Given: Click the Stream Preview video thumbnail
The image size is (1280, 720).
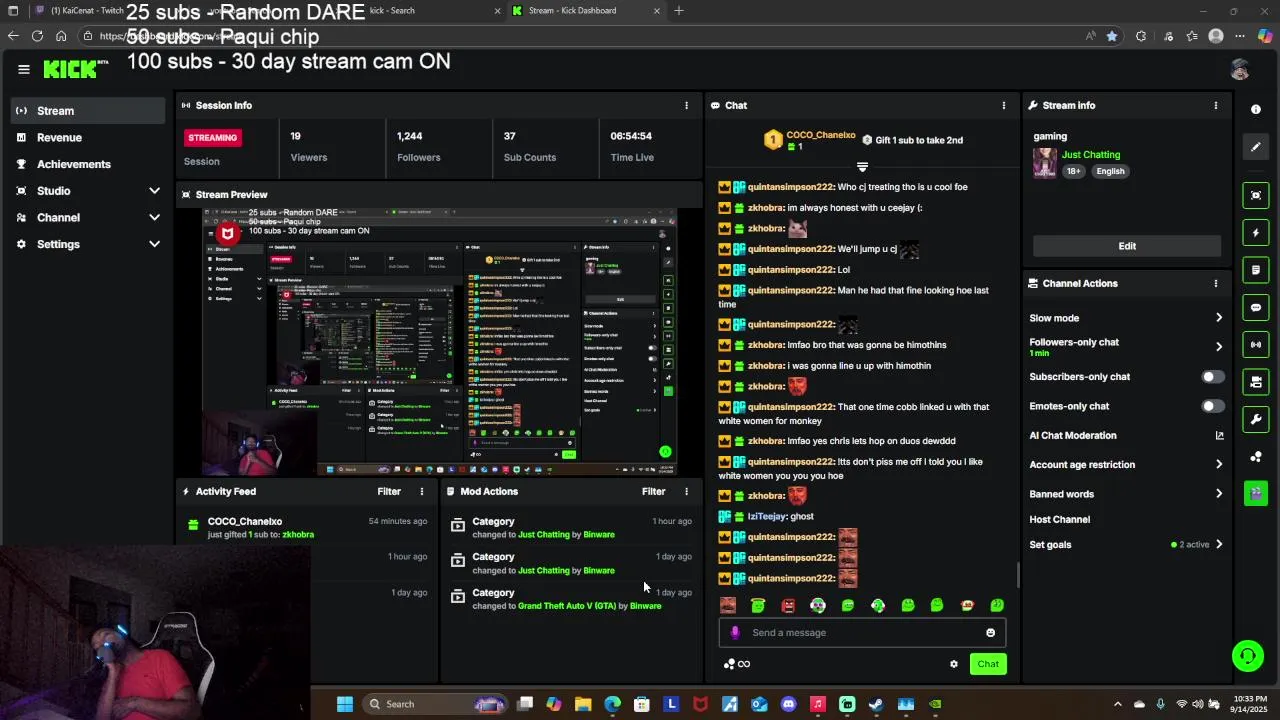Looking at the screenshot, I should [439, 341].
